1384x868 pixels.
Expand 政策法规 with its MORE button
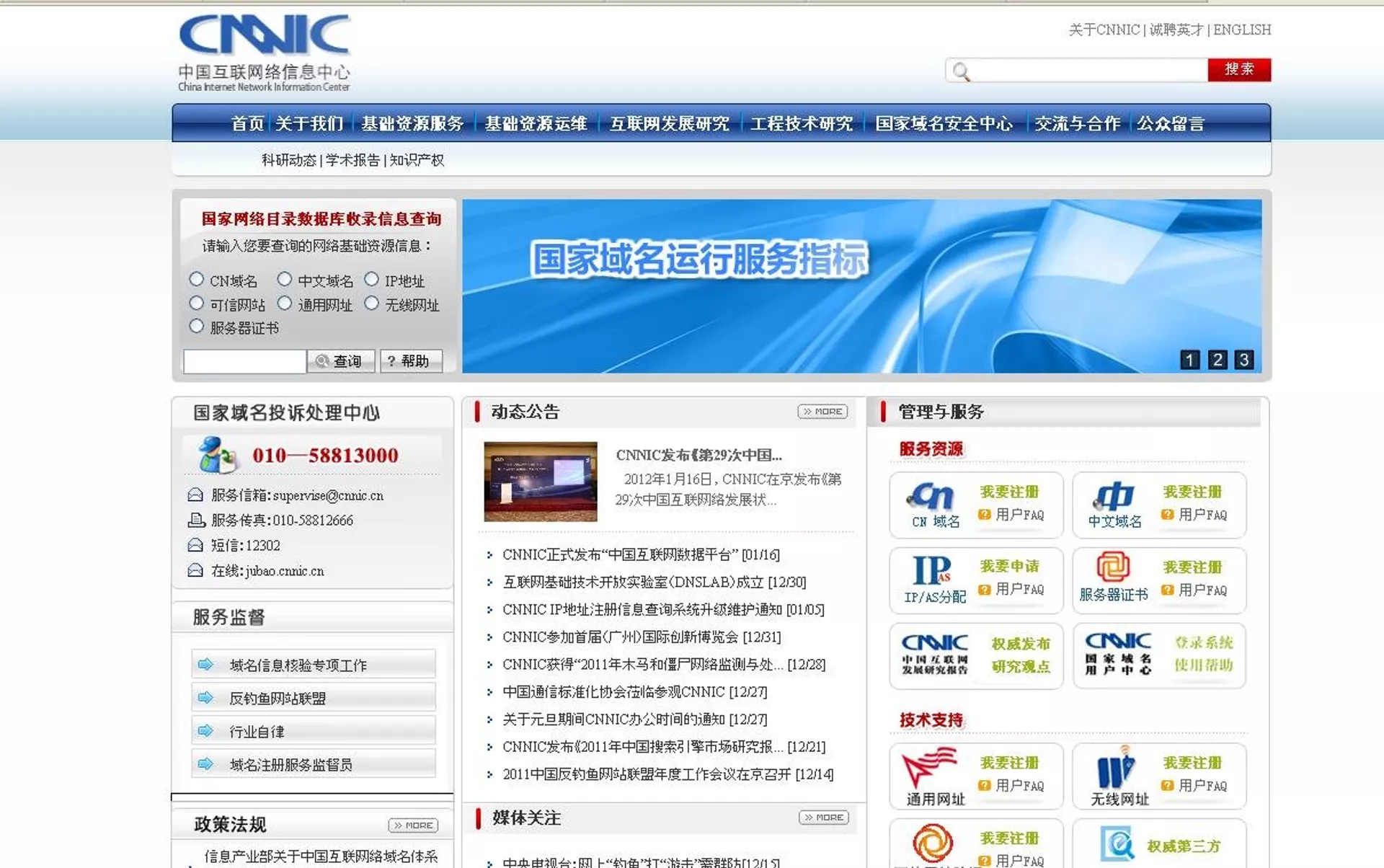tap(413, 825)
